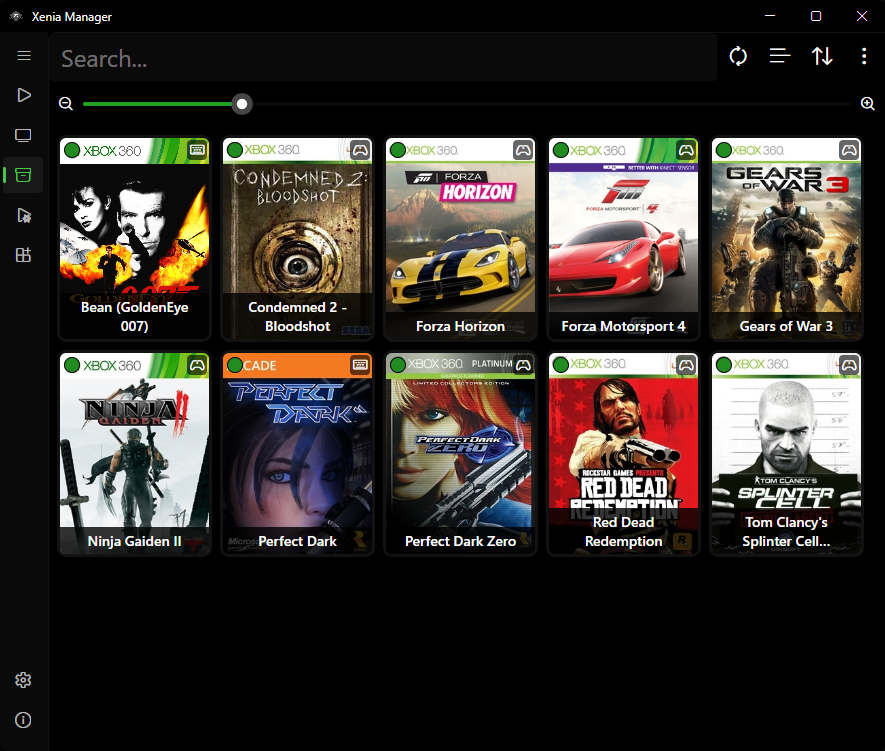The height and width of the screenshot is (751, 885).
Task: Click the "Red Dead Redemption" title text
Action: 624,532
